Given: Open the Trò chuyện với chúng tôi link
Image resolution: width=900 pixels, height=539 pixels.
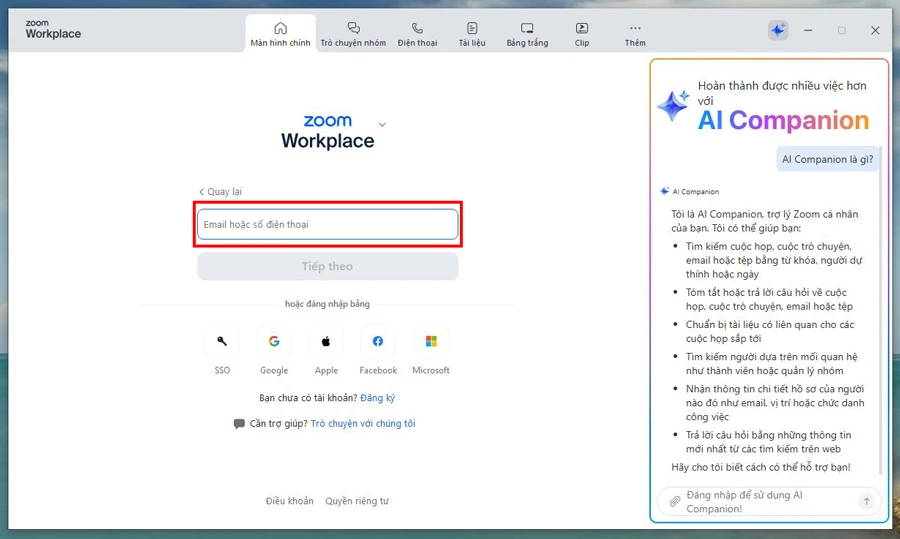Looking at the screenshot, I should [x=363, y=424].
